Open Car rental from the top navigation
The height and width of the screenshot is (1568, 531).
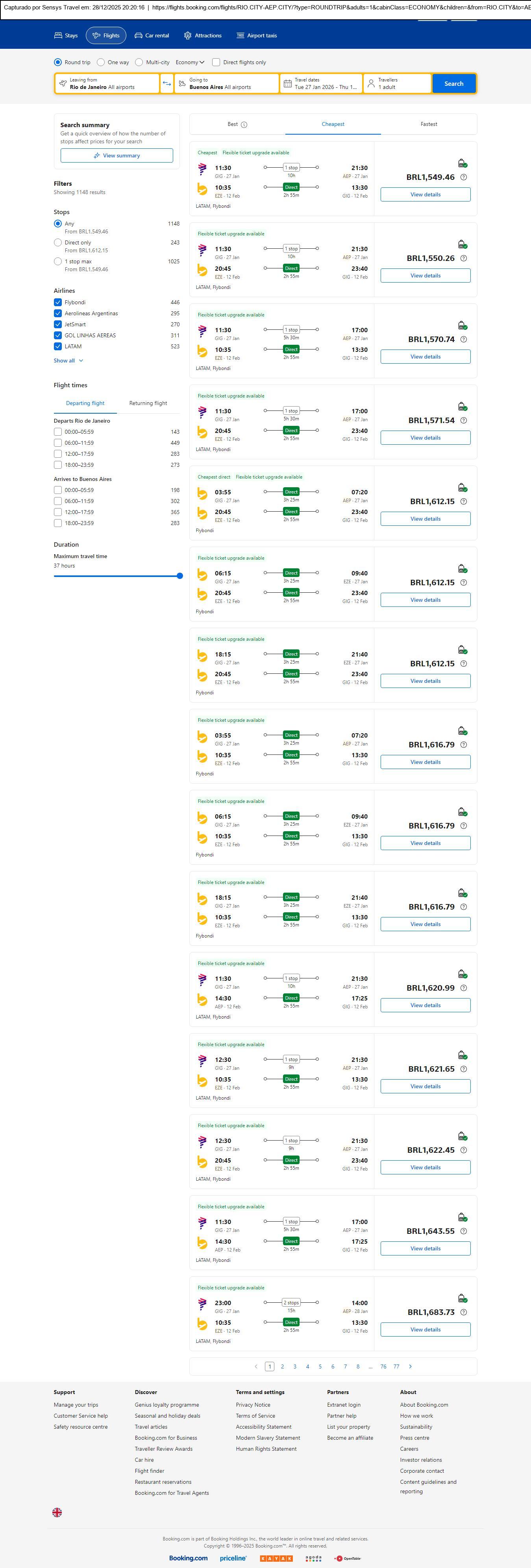click(152, 35)
